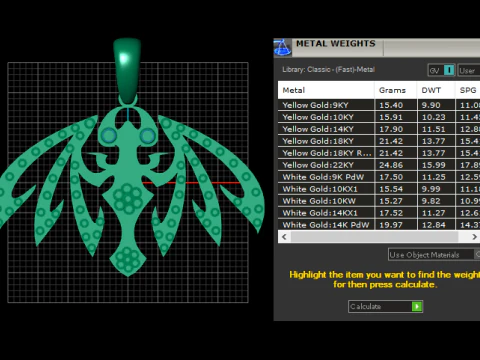
Task: Click the Calculate button
Action: coord(385,306)
